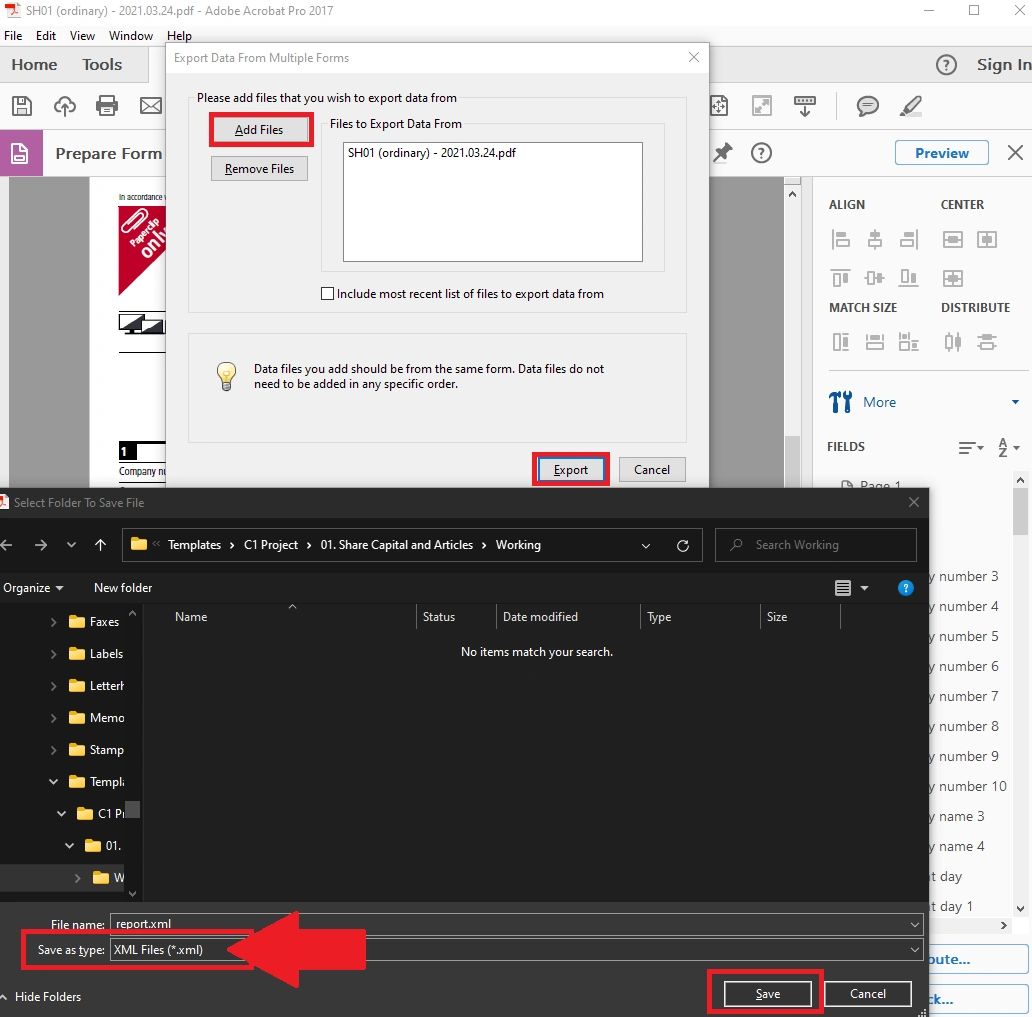Viewport: 1032px width, 1017px height.
Task: Open the Save as type combo box
Action: click(515, 950)
